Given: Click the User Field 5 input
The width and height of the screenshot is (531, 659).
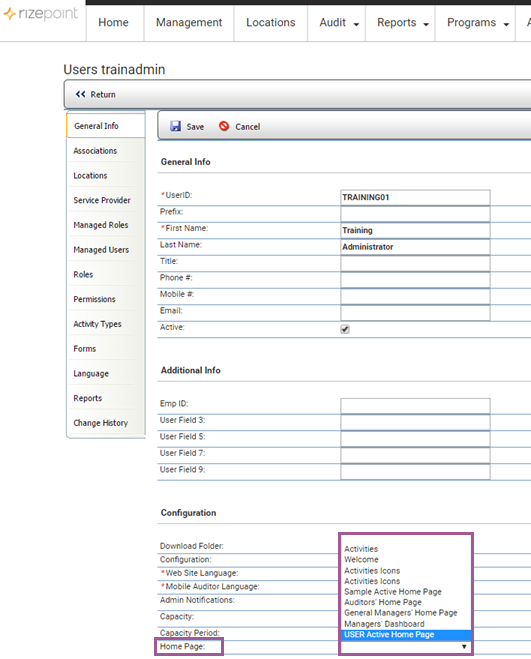Looking at the screenshot, I should pos(415,439).
